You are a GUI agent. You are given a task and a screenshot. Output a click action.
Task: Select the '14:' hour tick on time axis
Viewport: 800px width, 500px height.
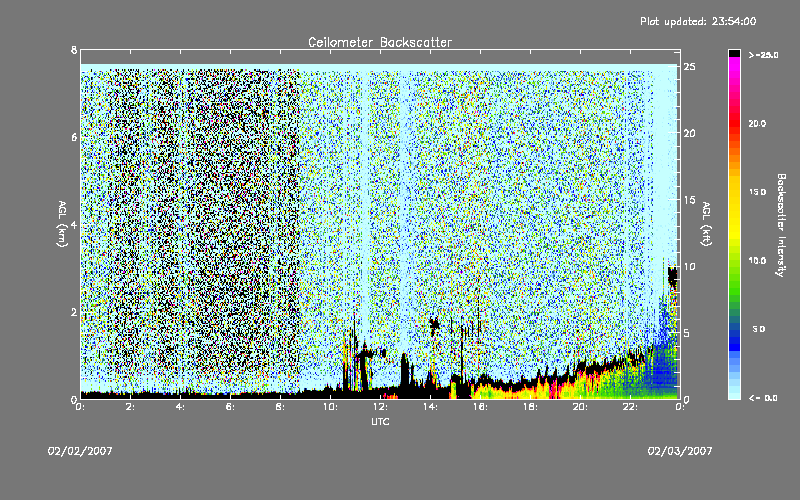[430, 407]
